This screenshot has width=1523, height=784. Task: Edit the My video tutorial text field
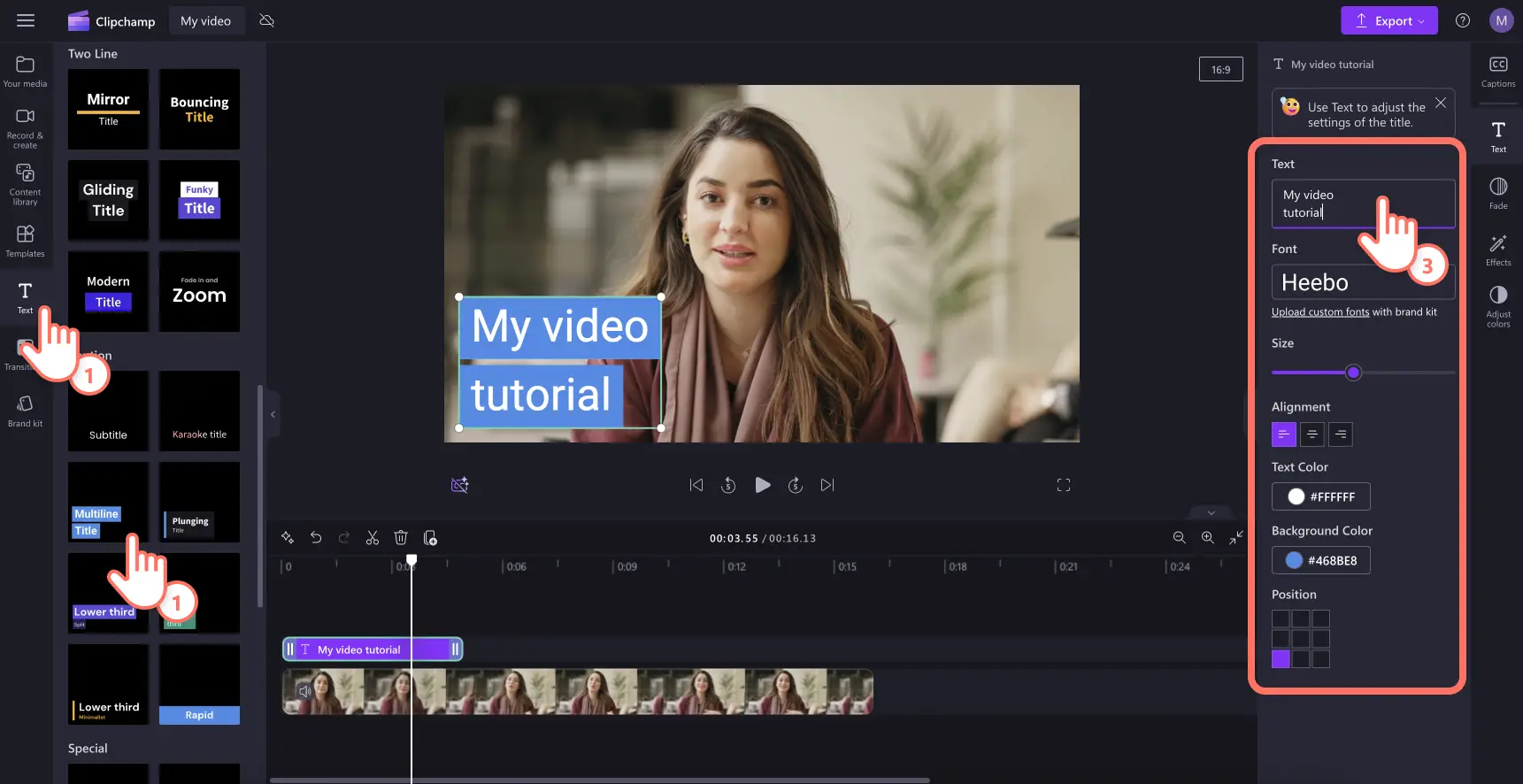(1363, 204)
